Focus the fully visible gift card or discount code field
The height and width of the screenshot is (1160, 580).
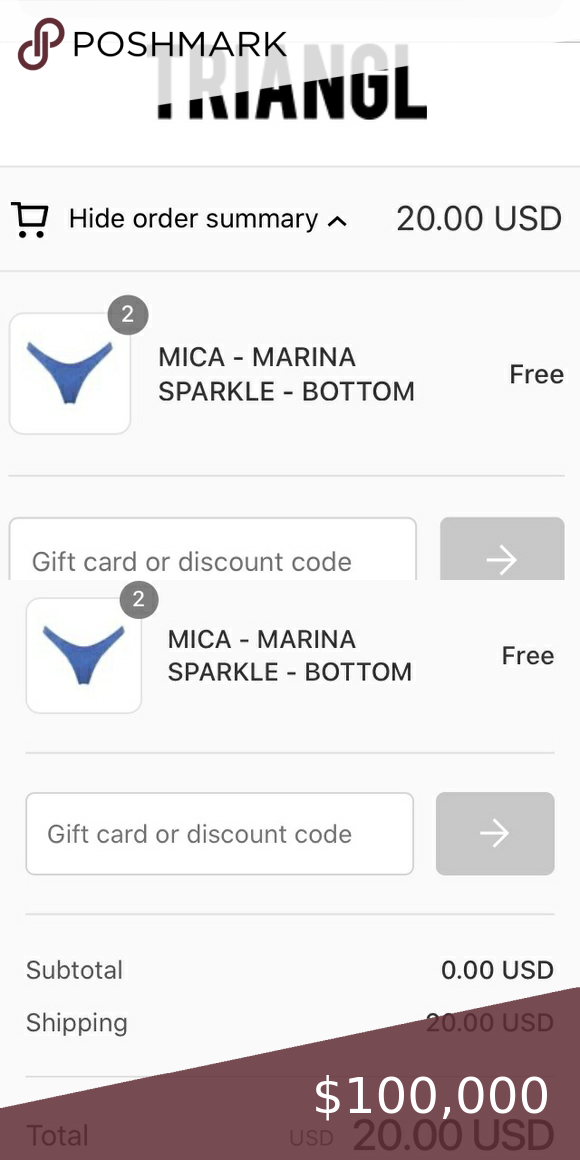point(220,834)
